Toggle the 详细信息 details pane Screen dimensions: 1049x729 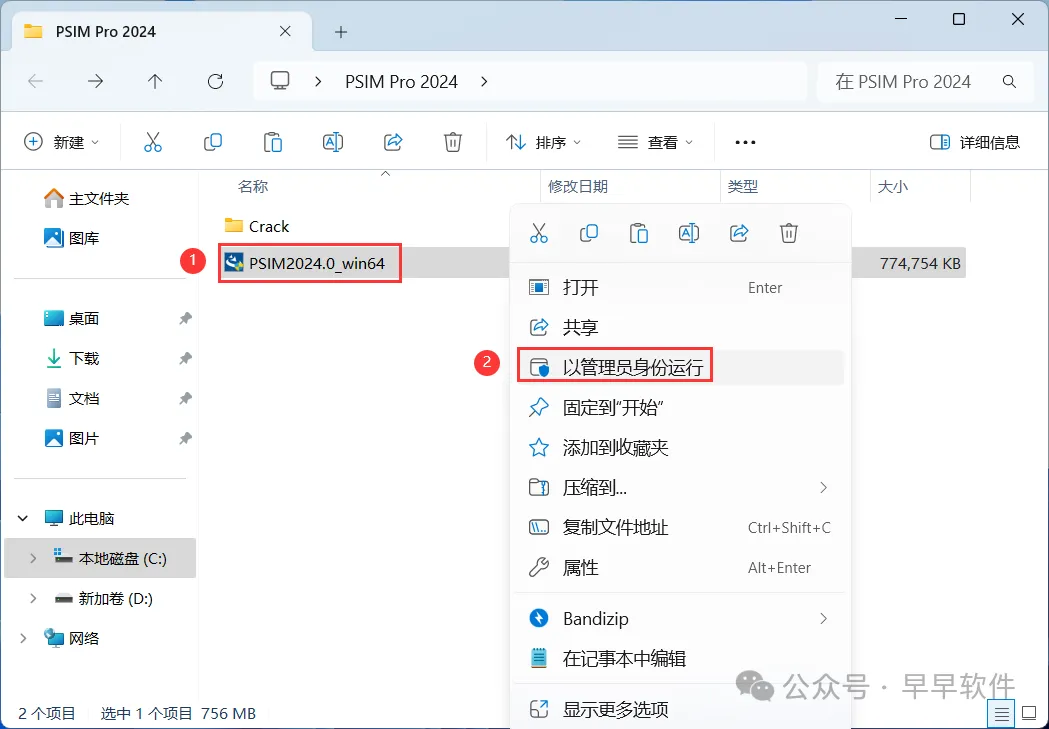[975, 142]
